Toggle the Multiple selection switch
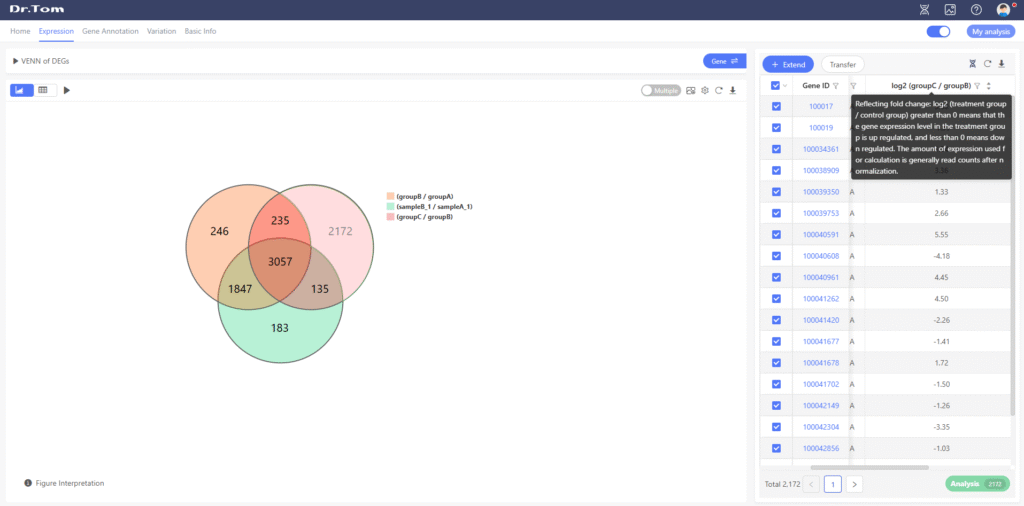This screenshot has width=1024, height=506. pos(661,90)
